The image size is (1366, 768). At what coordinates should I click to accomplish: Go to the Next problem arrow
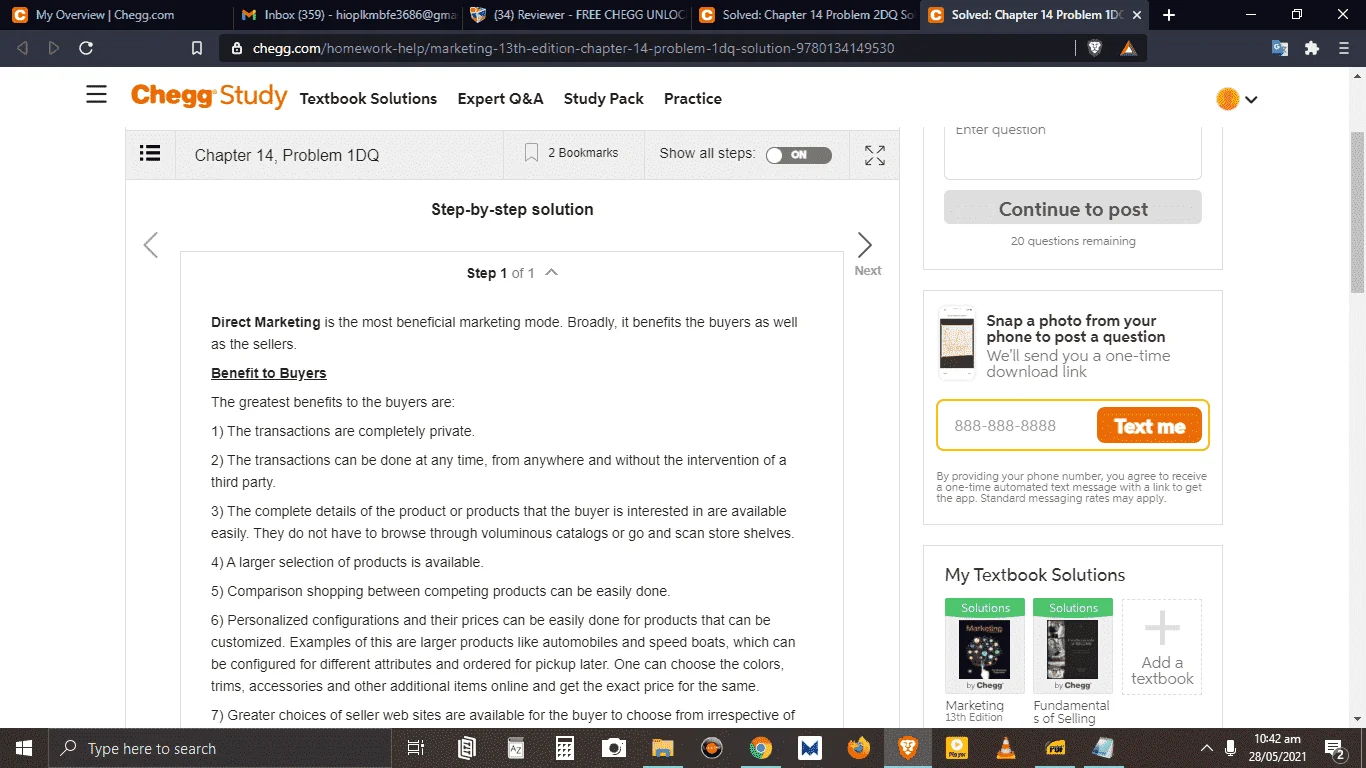[865, 245]
